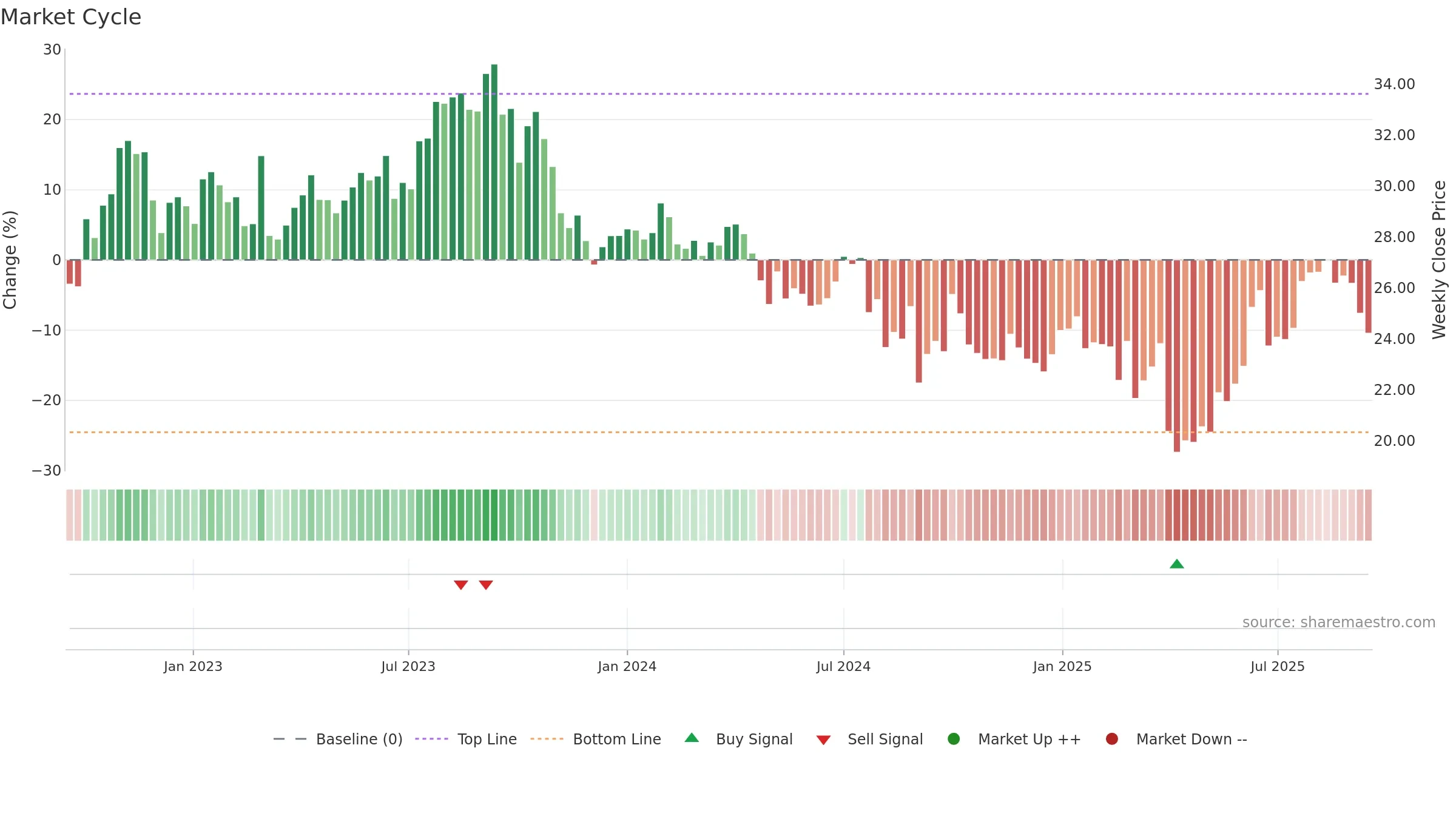1456x819 pixels.
Task: Click the orange dotted Bottom Line on chart
Action: (719, 433)
